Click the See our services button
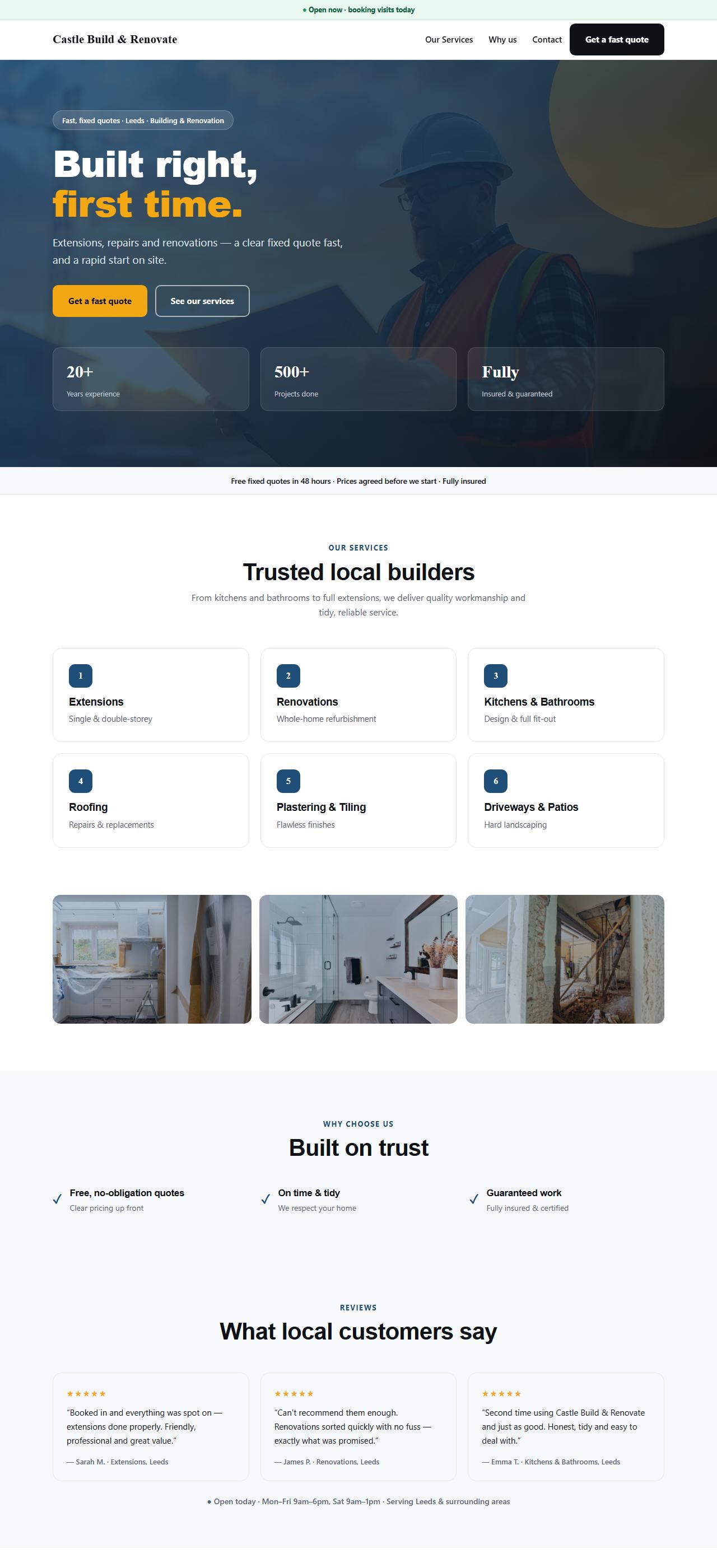This screenshot has height=1568, width=717. (x=202, y=301)
